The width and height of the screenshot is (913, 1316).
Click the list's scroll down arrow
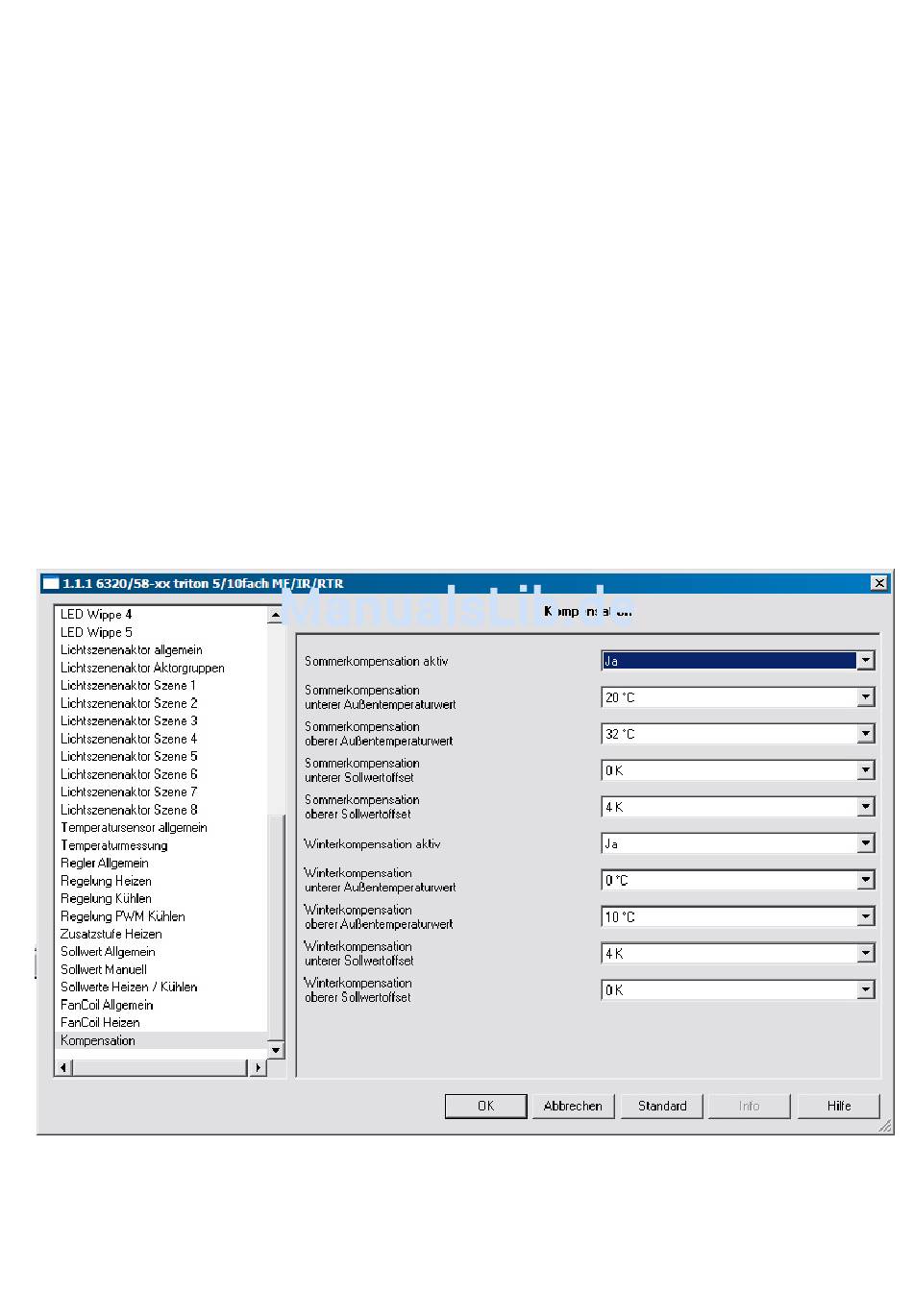pyautogui.click(x=276, y=1051)
